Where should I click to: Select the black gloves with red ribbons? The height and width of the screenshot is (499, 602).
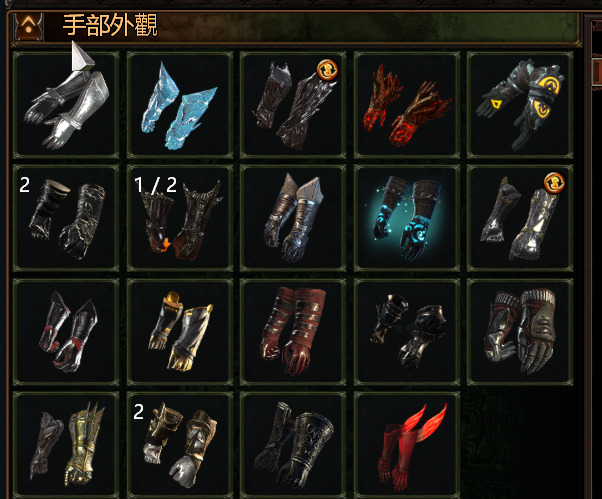[66, 332]
